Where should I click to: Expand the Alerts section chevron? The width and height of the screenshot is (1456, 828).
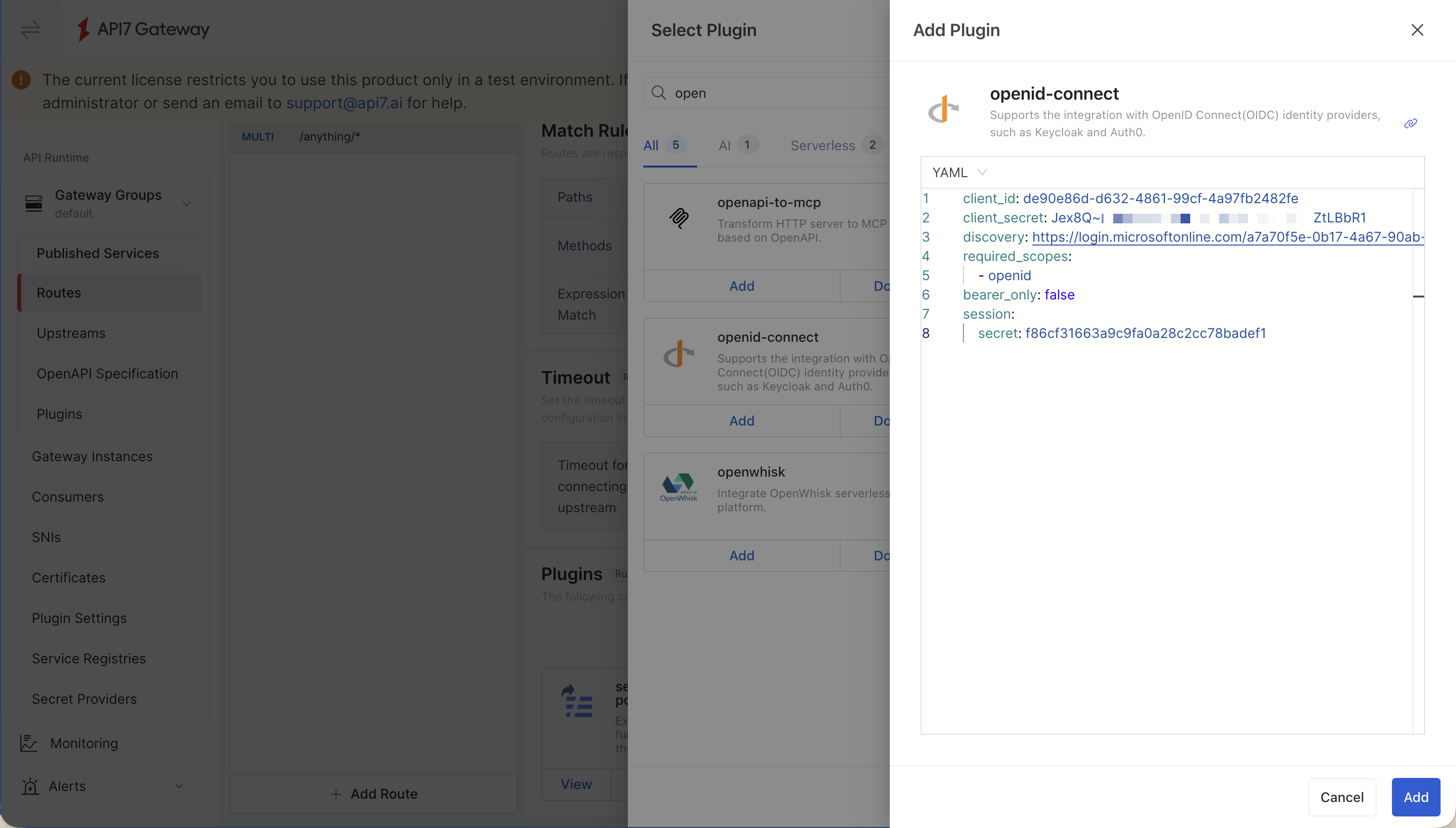click(180, 786)
